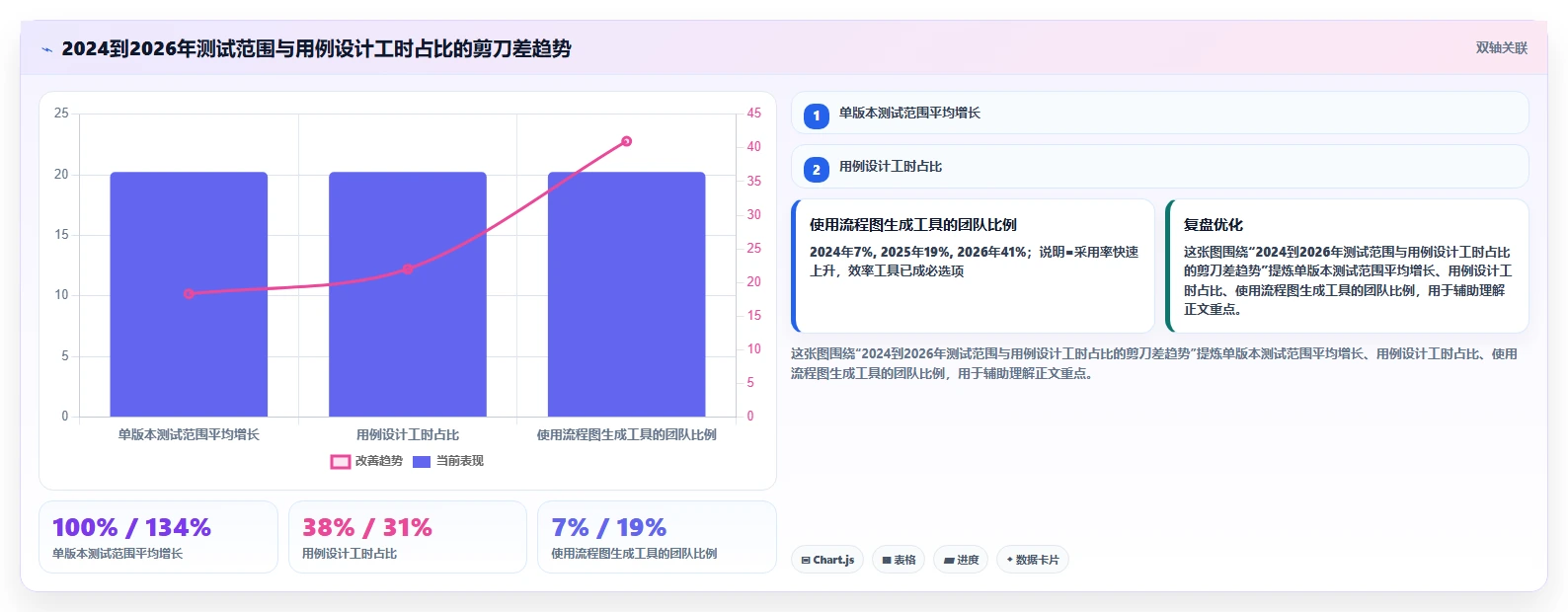Click the 数据卡片 tag
1568x612 pixels.
coord(1033,560)
